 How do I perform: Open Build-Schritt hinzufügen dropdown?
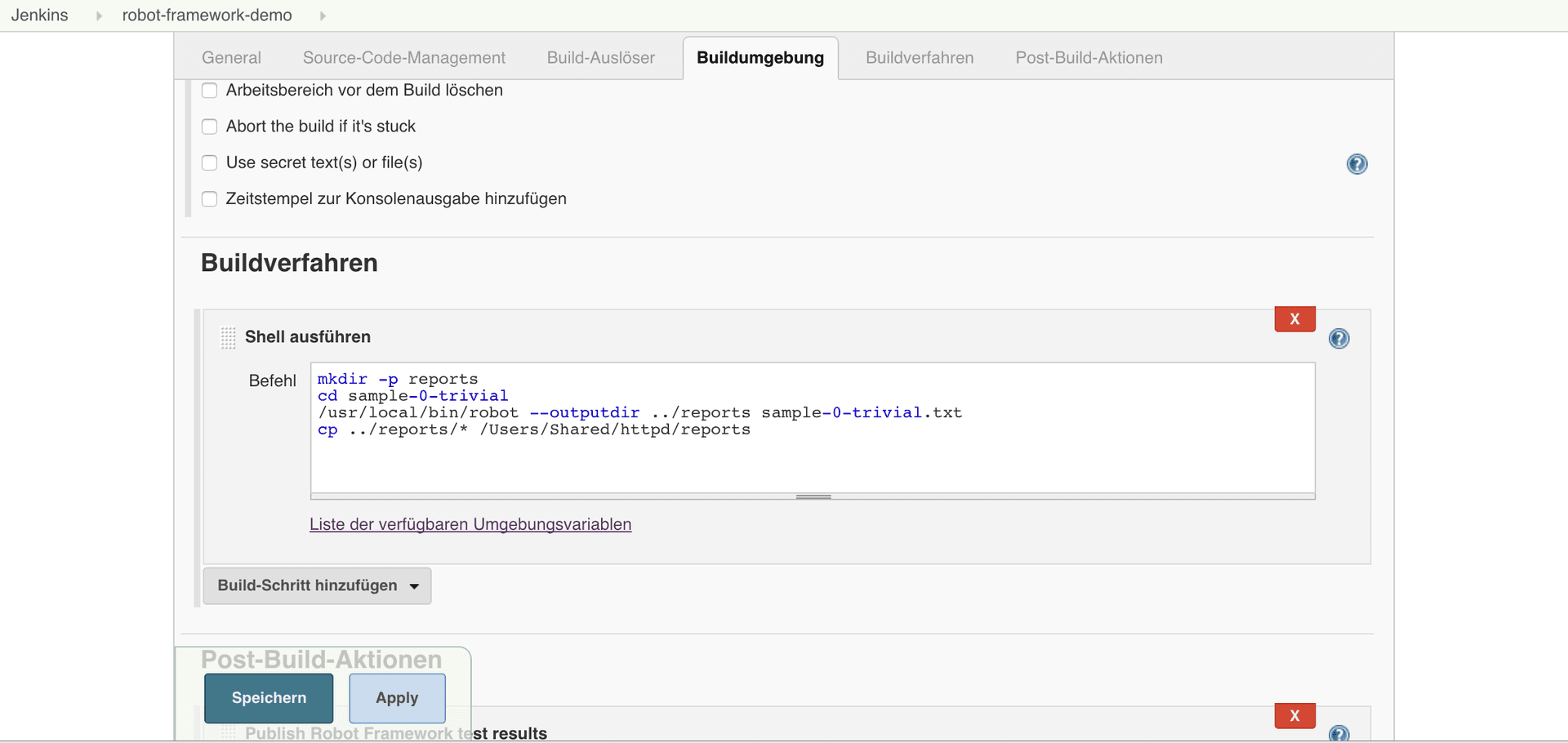tap(317, 586)
